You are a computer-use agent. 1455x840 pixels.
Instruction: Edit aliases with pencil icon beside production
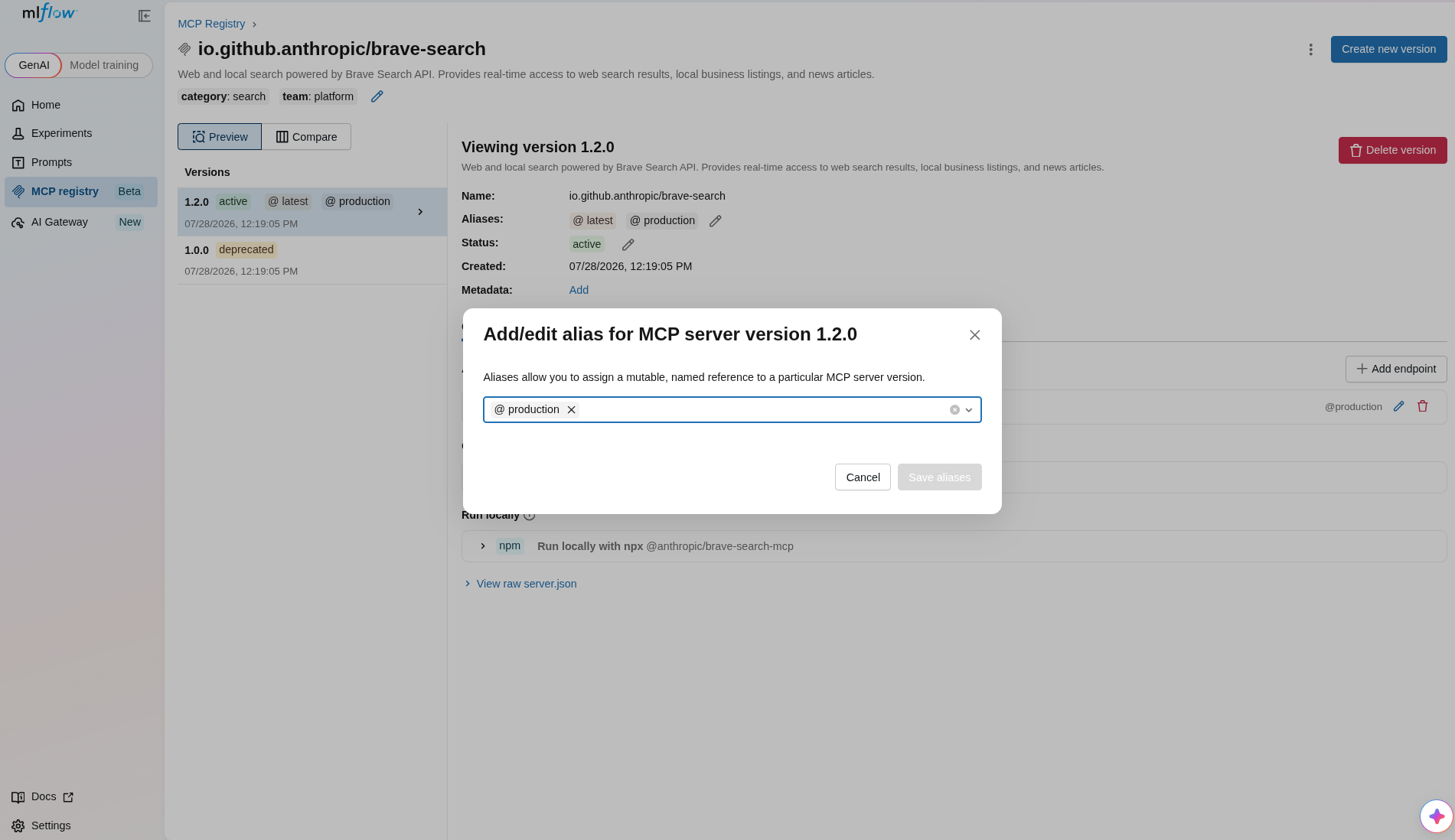click(715, 221)
